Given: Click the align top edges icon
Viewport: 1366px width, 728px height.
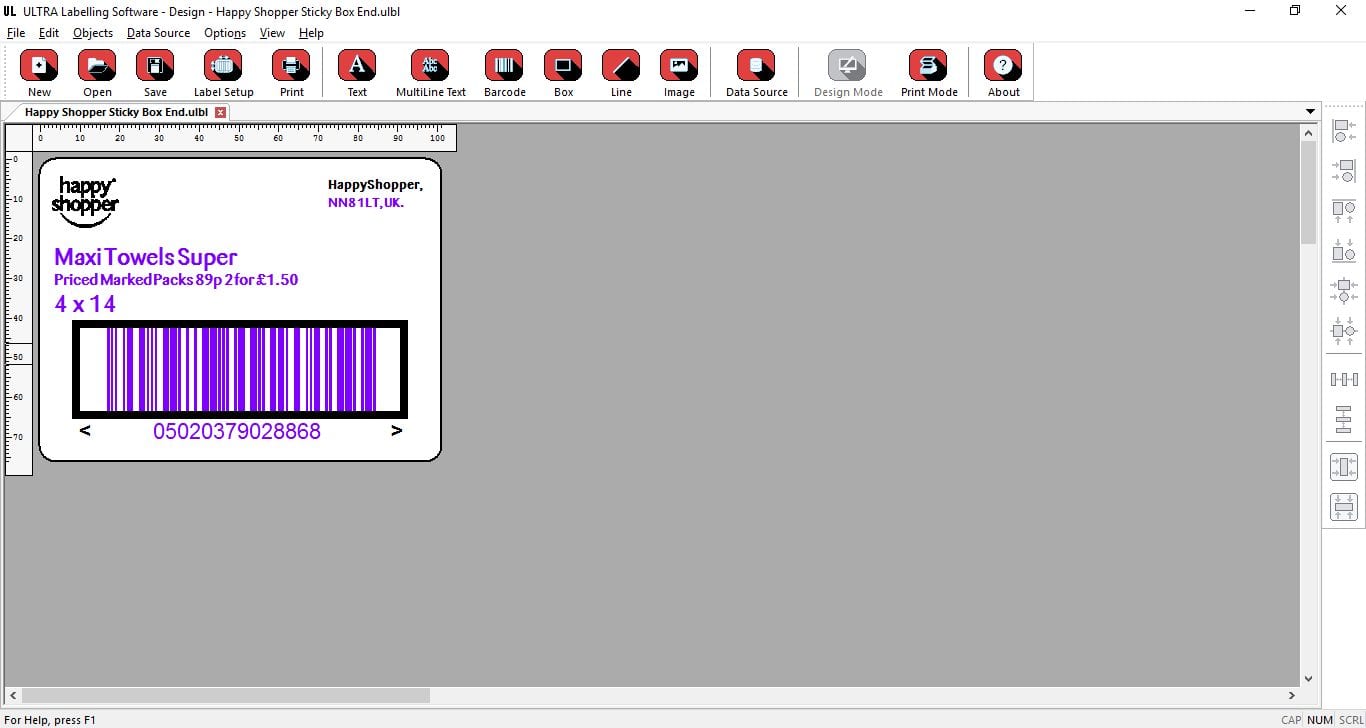Looking at the screenshot, I should click(1344, 211).
